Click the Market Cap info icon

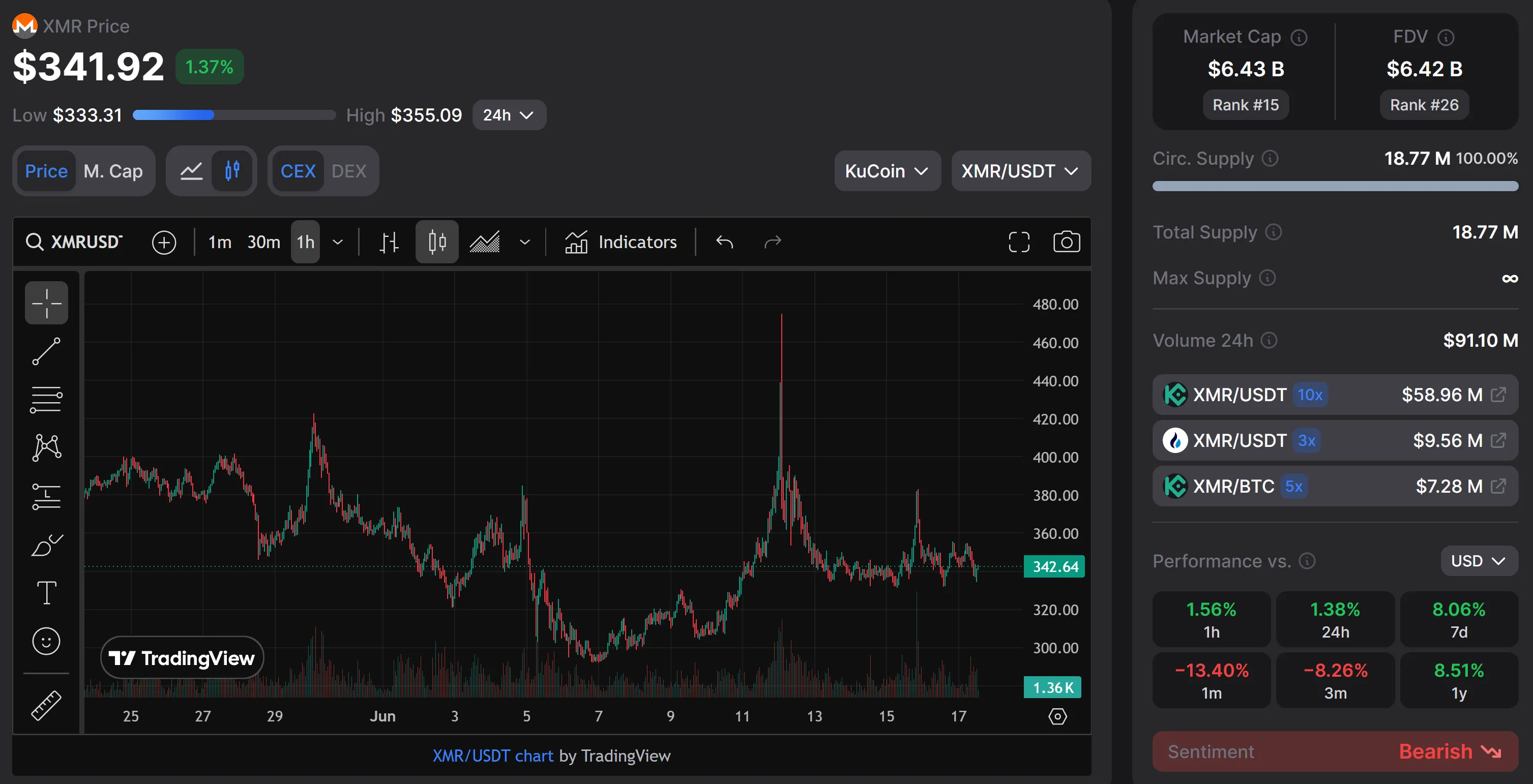1299,38
